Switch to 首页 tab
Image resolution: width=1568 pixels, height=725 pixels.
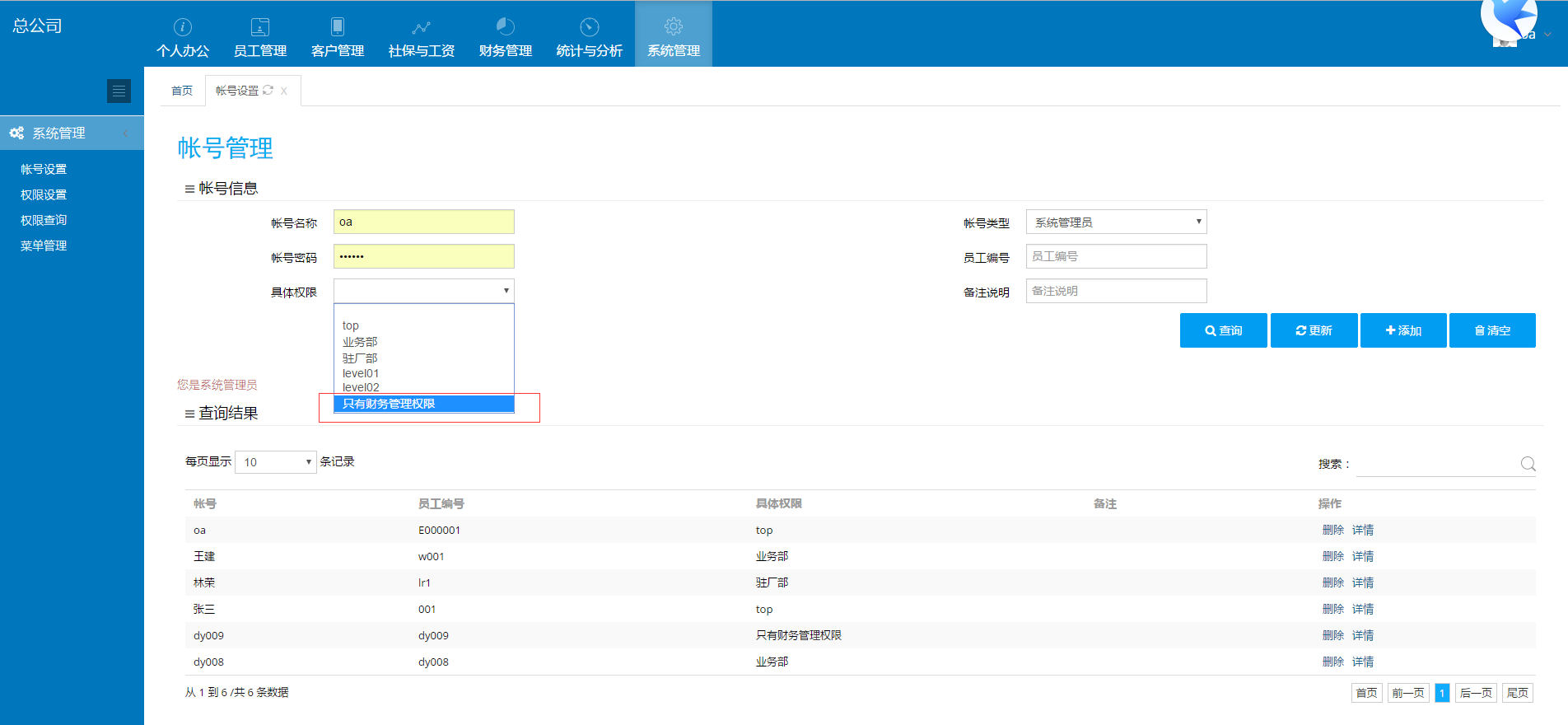tap(182, 91)
